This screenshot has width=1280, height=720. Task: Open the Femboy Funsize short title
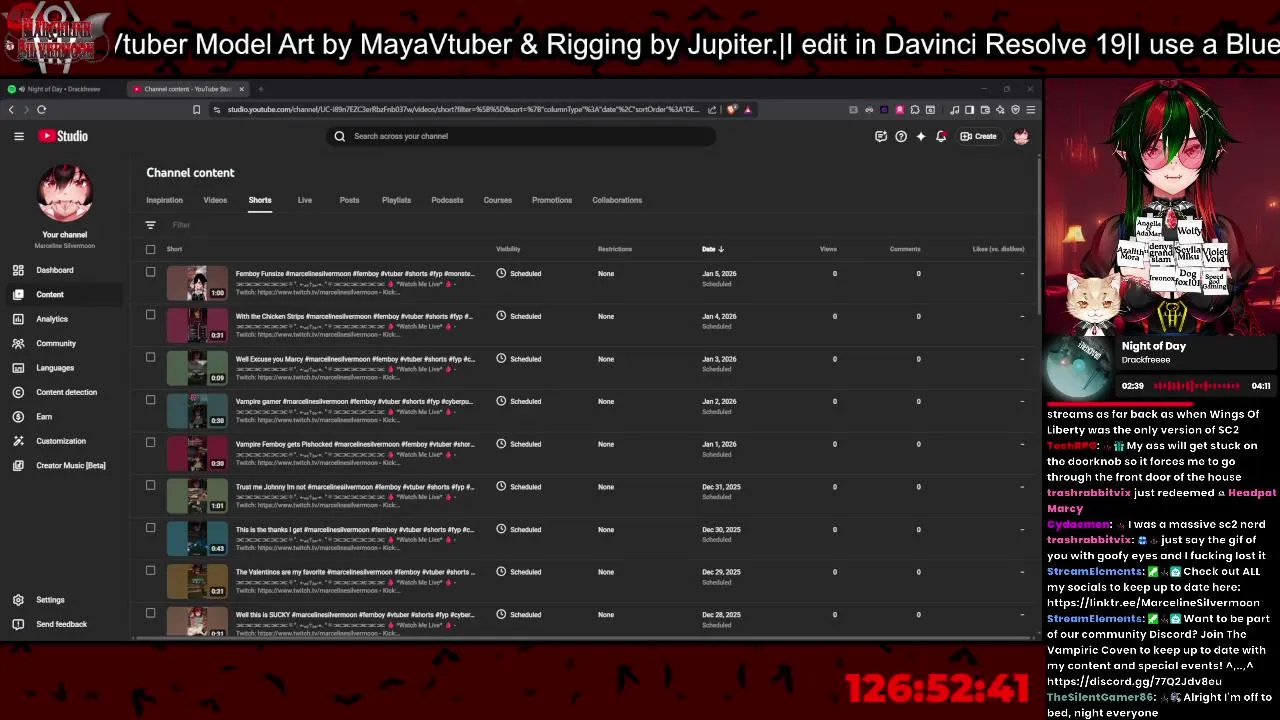355,273
